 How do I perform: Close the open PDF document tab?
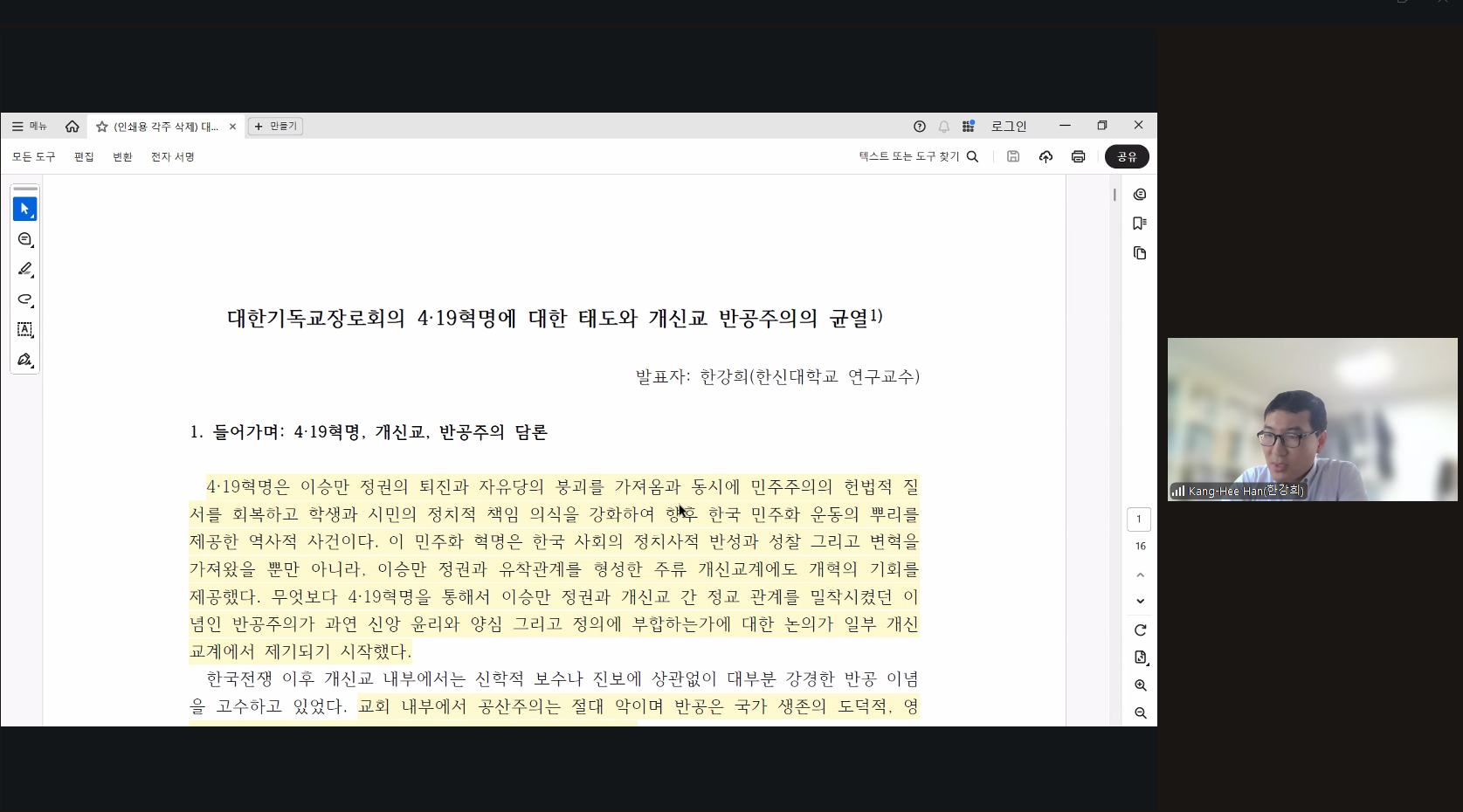pyautogui.click(x=232, y=127)
